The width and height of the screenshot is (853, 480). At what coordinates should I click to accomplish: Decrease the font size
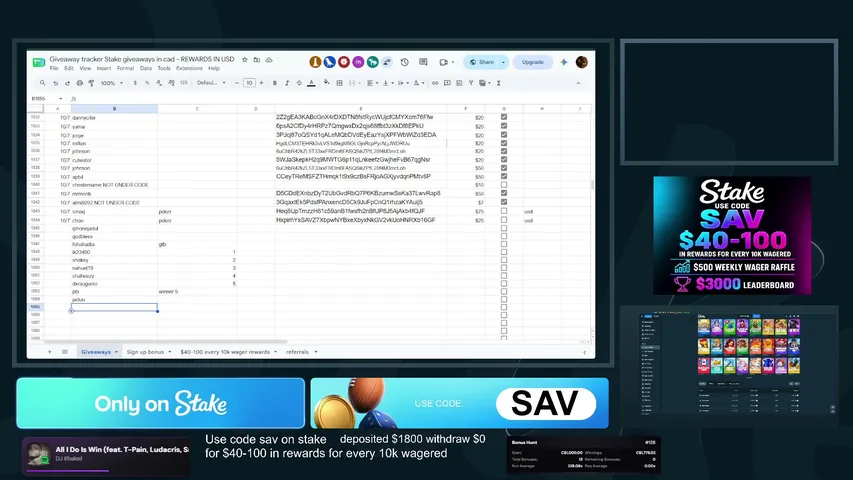point(237,83)
